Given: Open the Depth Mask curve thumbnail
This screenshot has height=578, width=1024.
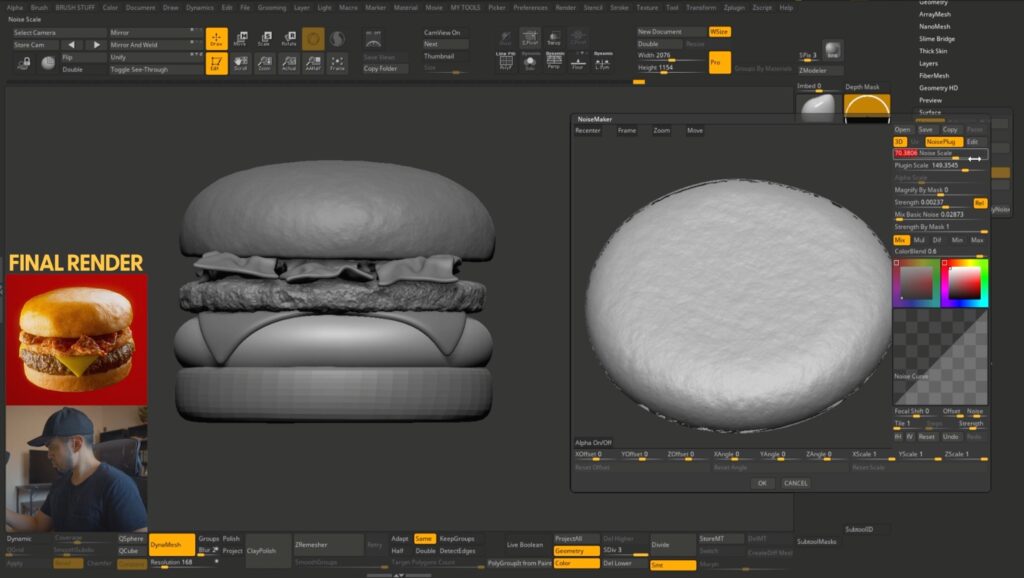Looking at the screenshot, I should (x=867, y=108).
